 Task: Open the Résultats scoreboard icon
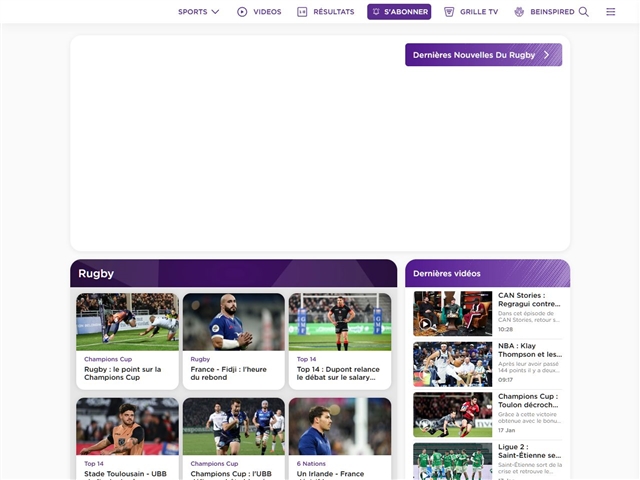[302, 12]
